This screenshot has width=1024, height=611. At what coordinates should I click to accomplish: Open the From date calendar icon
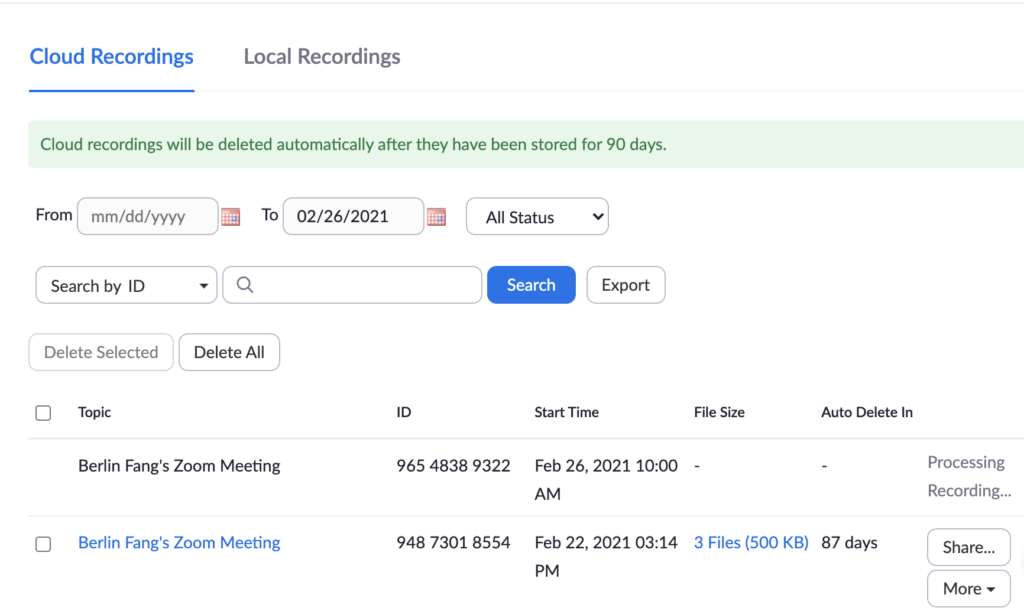(231, 216)
